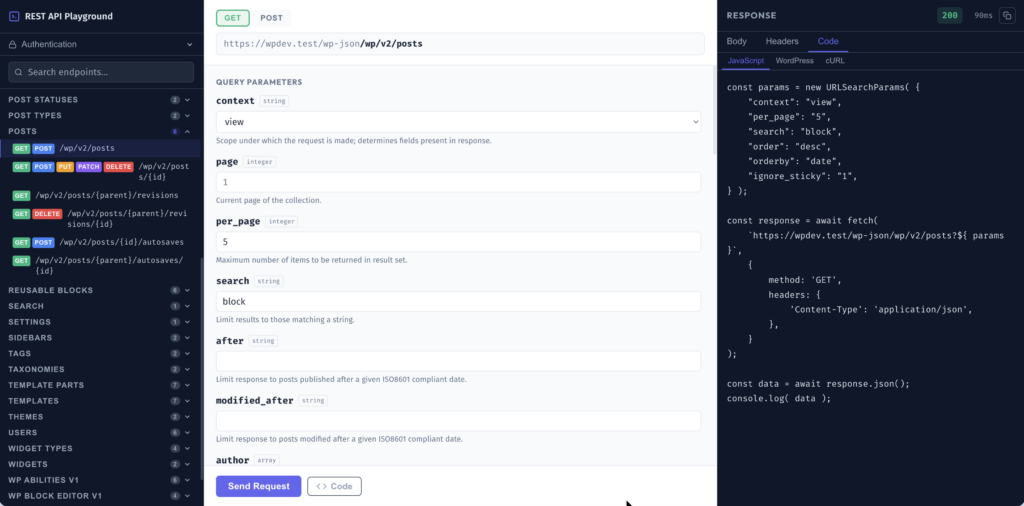Click the Authentication lock icon

pos(13,44)
